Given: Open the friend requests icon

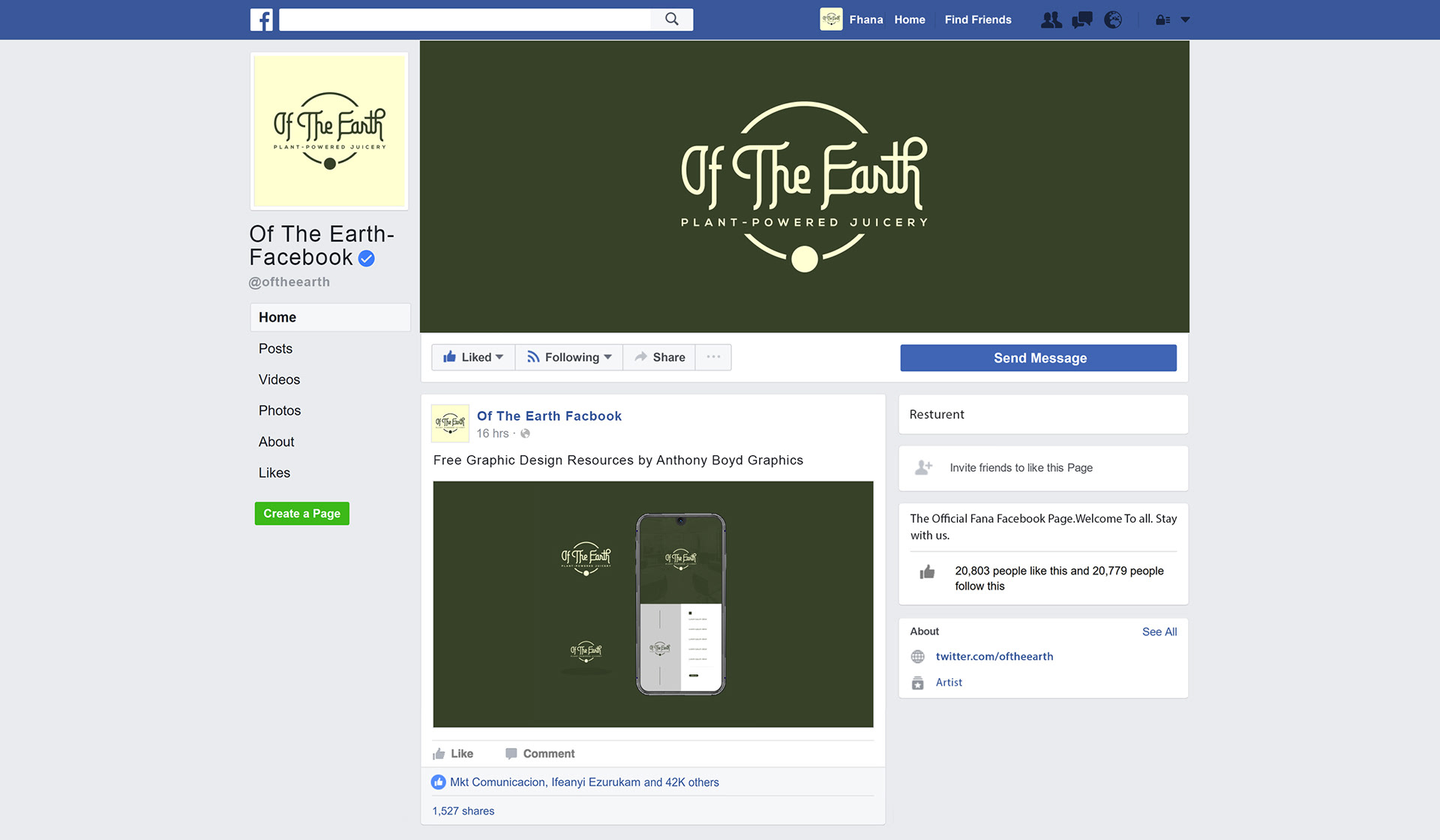Looking at the screenshot, I should 1051,20.
